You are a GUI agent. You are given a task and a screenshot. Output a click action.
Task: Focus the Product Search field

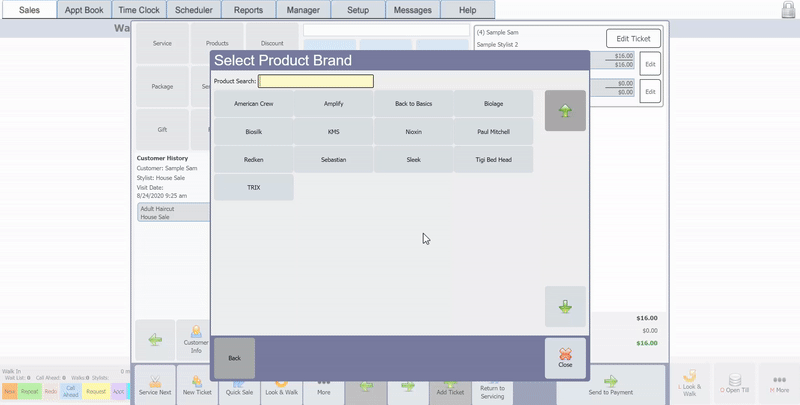click(x=316, y=81)
